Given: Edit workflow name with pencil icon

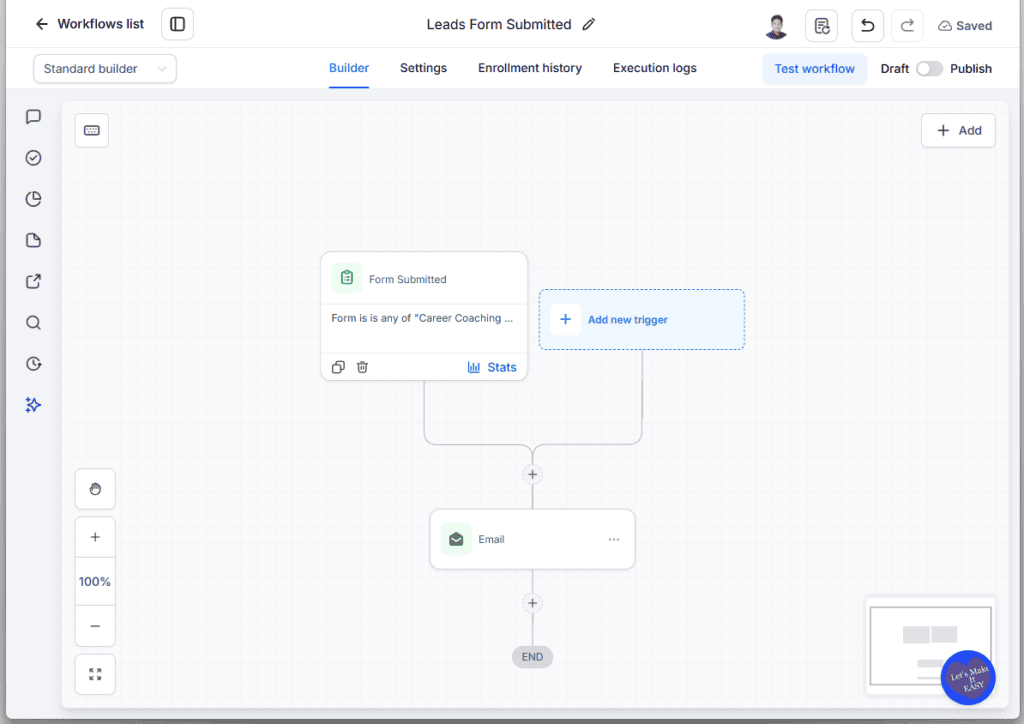Looking at the screenshot, I should [x=588, y=25].
